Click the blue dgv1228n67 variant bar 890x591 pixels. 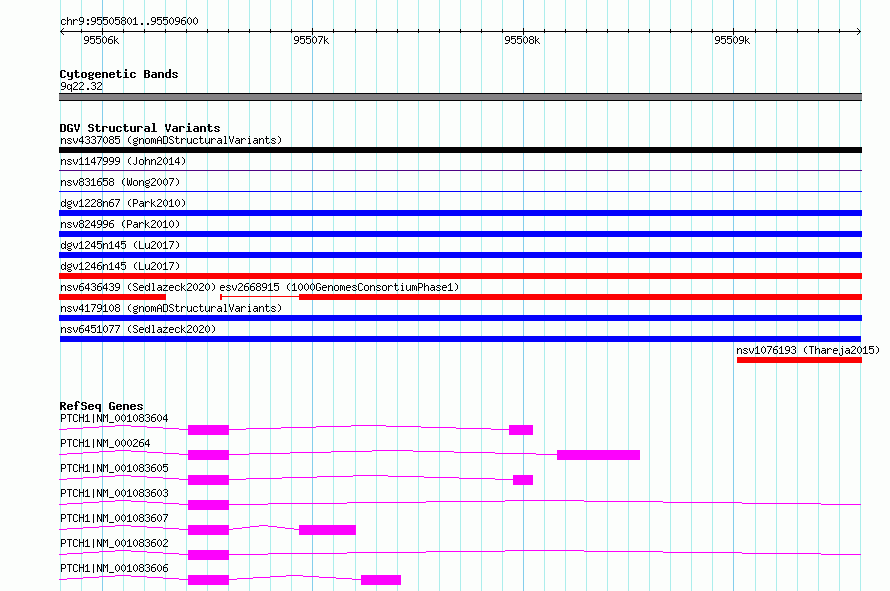pyautogui.click(x=460, y=213)
